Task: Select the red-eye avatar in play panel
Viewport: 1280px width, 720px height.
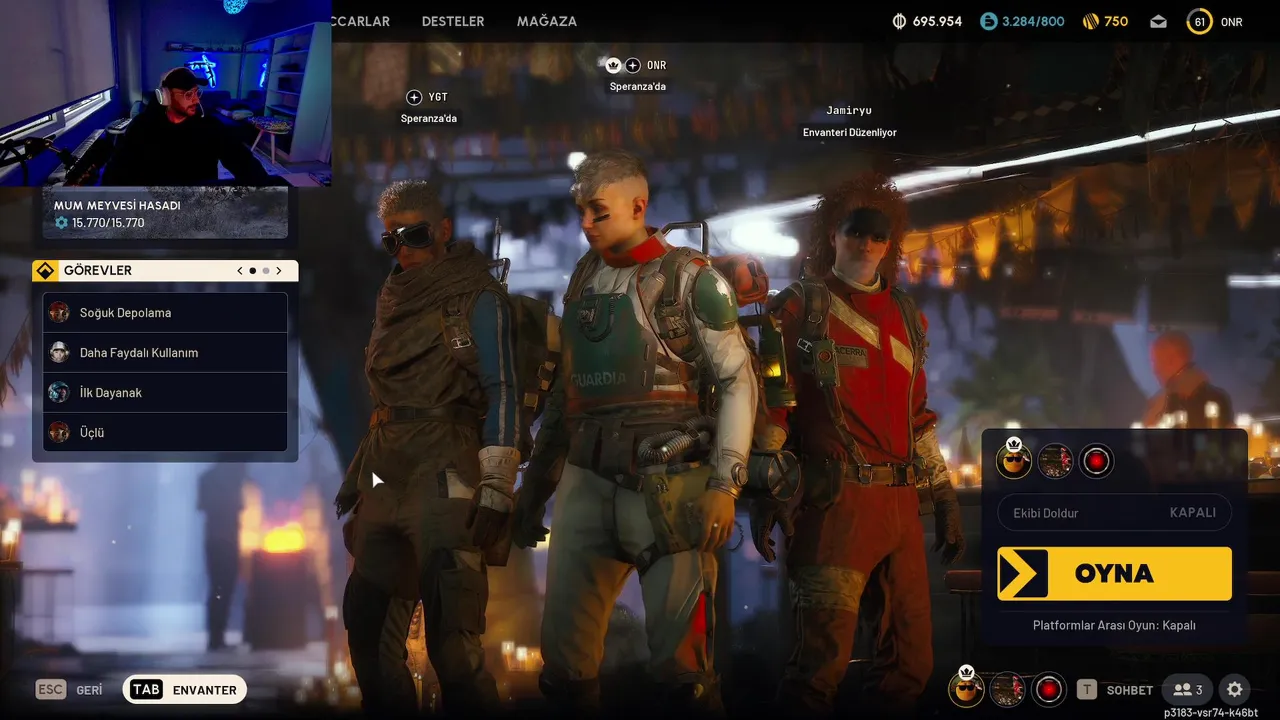Action: click(x=1096, y=461)
